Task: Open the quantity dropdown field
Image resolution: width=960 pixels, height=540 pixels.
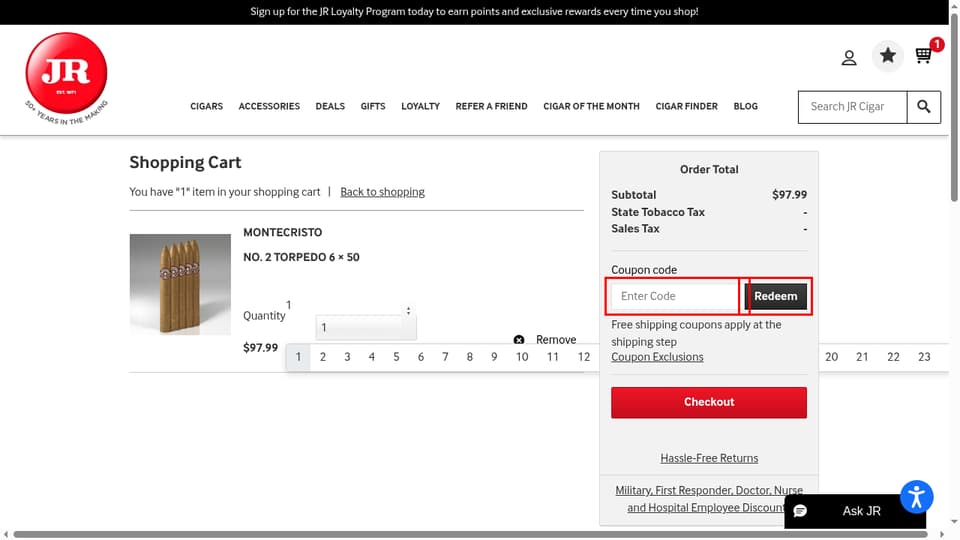Action: click(366, 328)
